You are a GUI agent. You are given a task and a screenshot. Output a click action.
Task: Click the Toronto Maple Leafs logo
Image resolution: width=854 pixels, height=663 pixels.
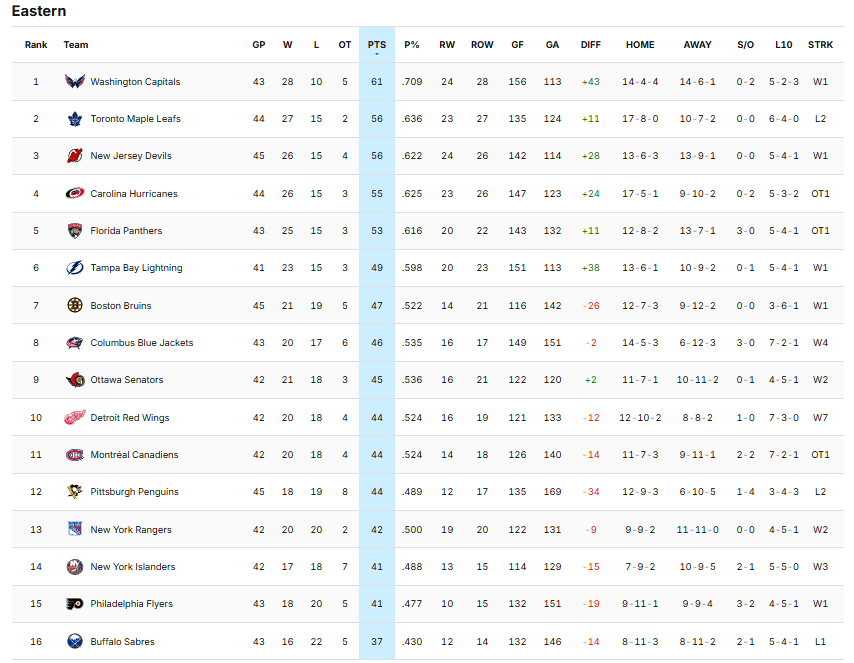tap(75, 119)
